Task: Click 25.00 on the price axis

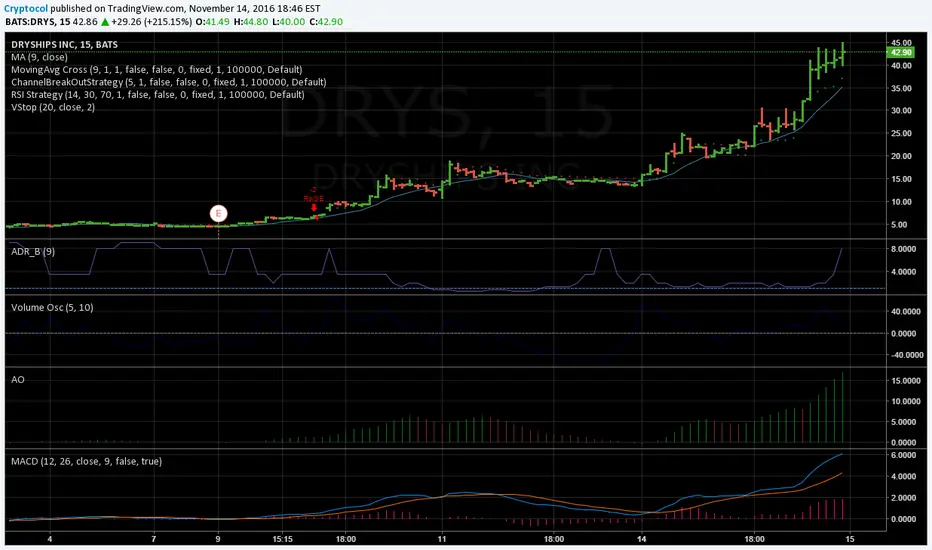Action: tap(901, 133)
